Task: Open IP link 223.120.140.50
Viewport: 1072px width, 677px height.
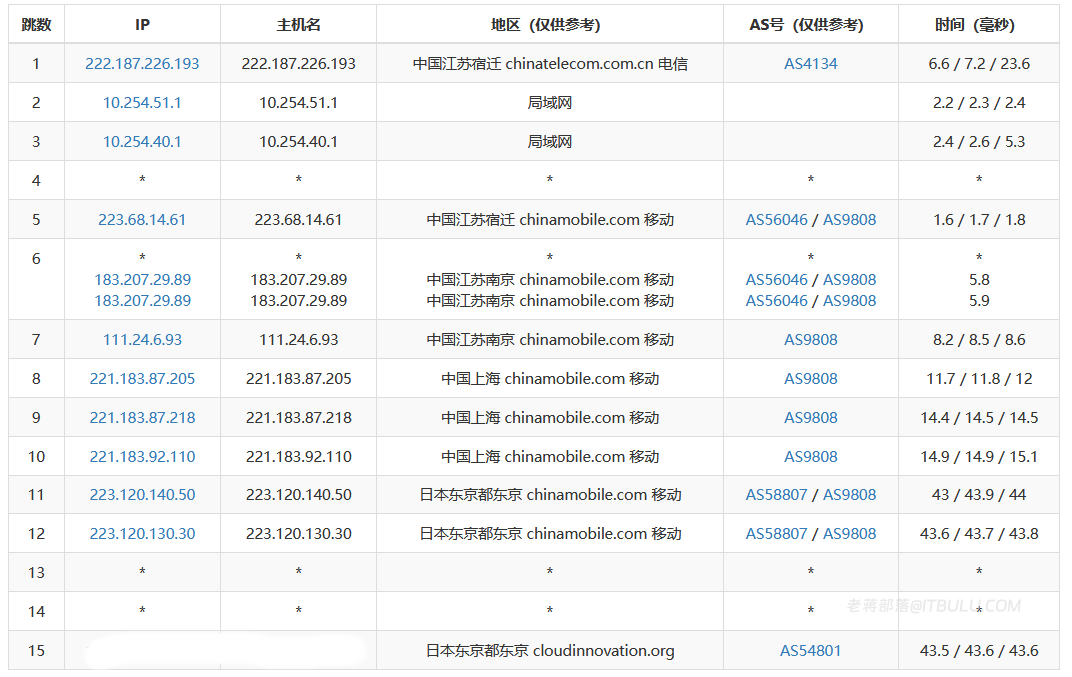Action: click(142, 494)
